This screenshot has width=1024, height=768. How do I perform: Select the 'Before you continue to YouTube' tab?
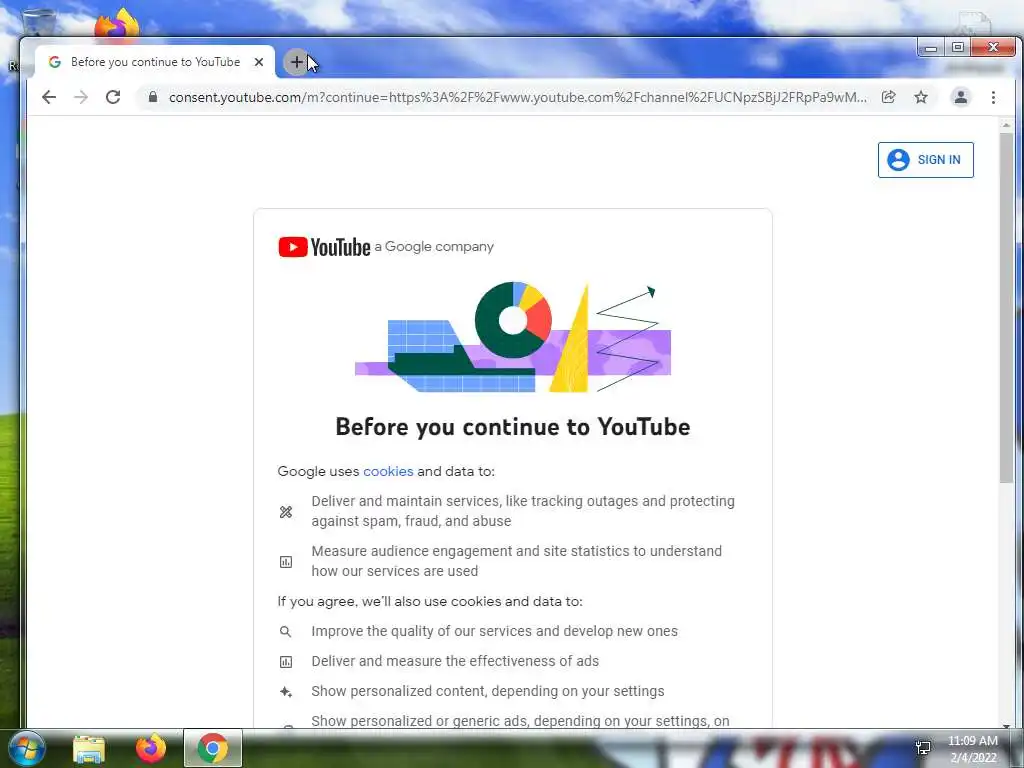[155, 62]
